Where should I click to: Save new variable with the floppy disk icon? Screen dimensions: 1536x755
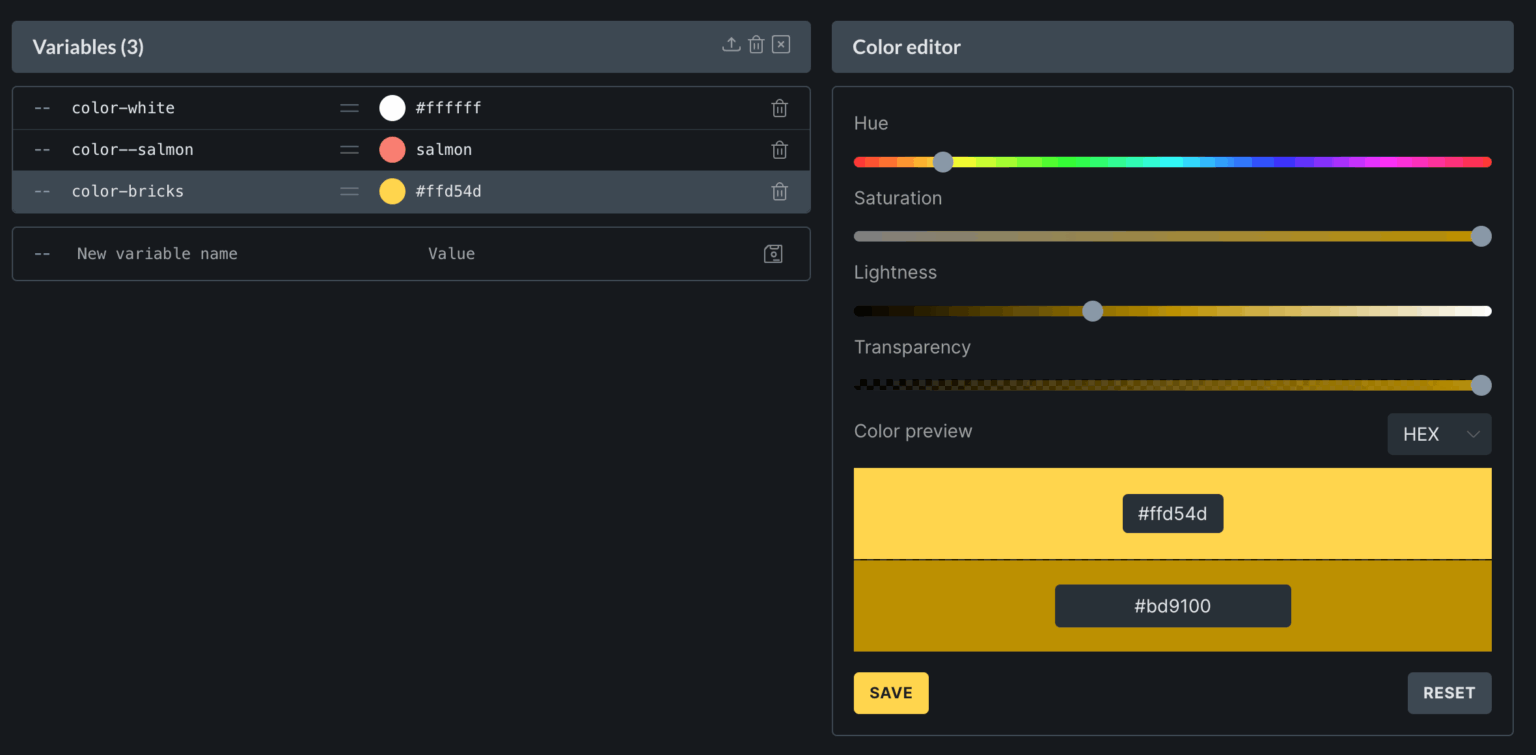coord(773,253)
